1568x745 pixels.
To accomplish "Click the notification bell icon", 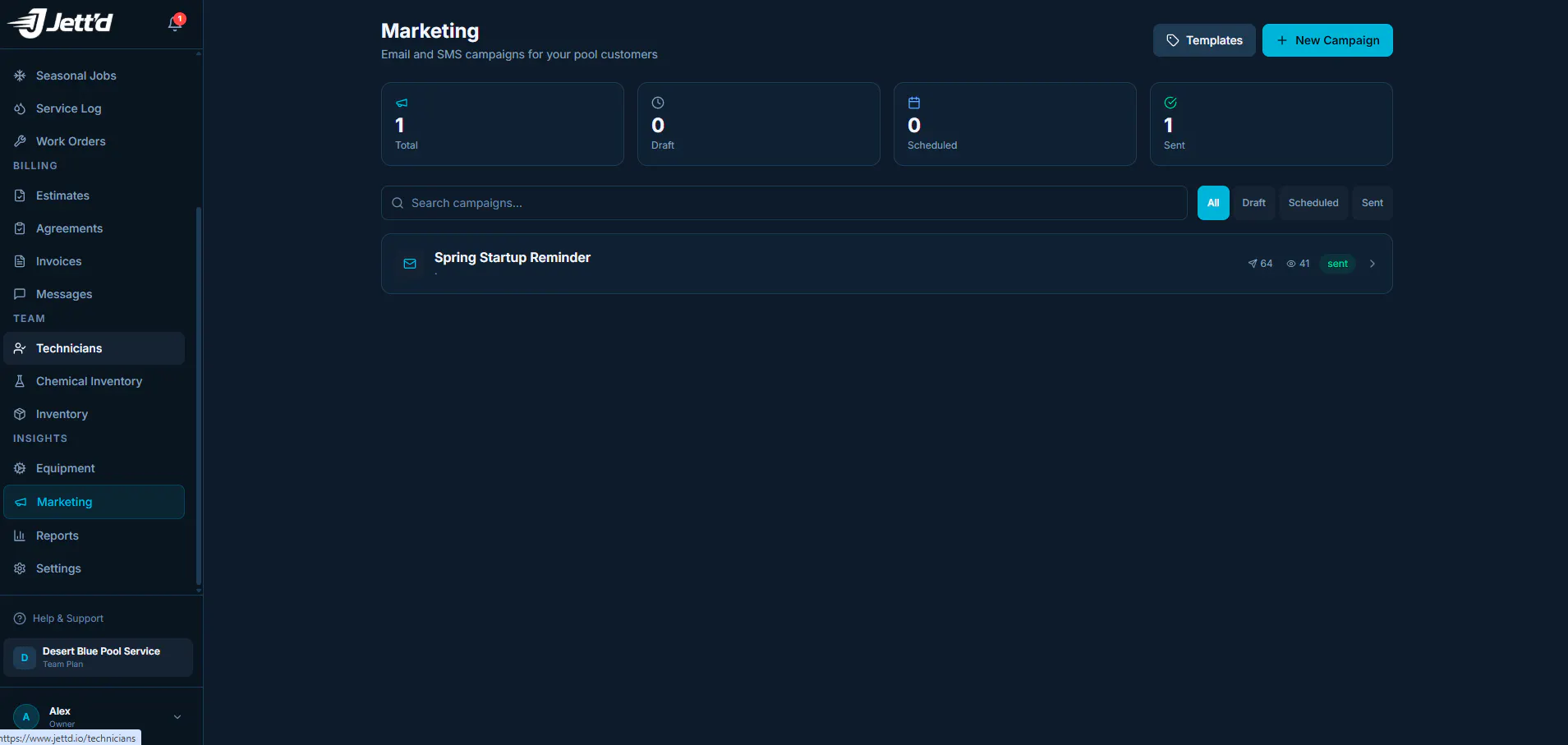I will (175, 23).
